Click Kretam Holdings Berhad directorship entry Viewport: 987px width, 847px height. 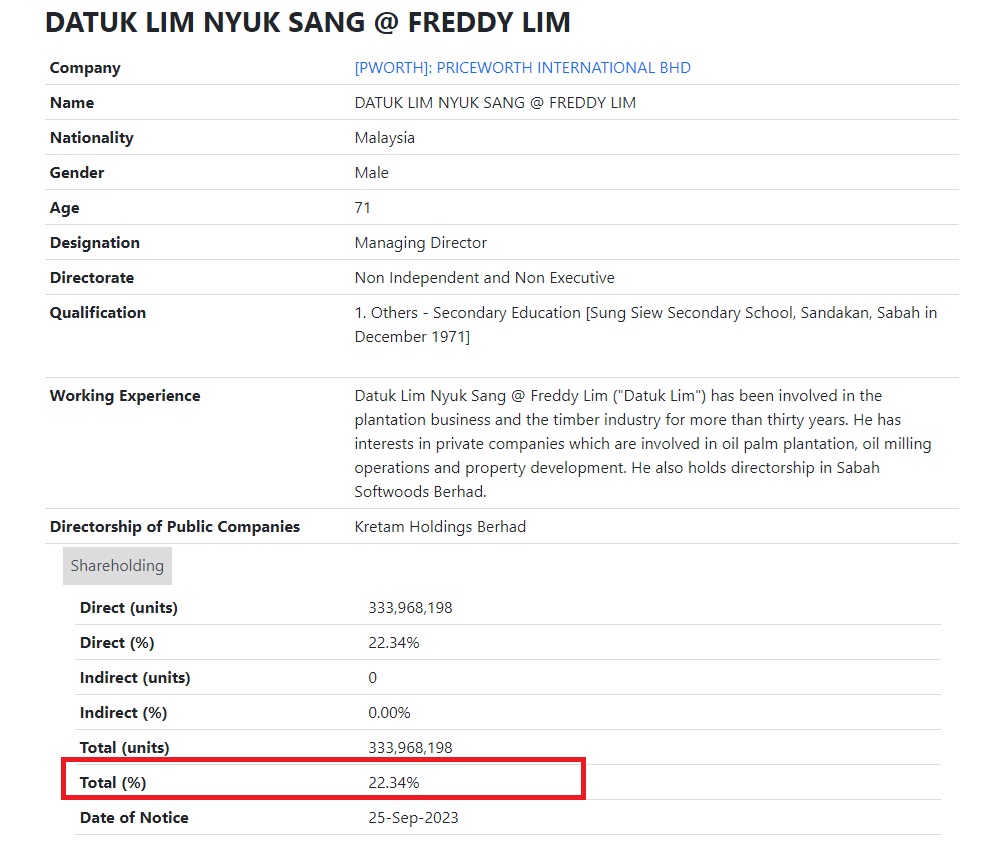tap(440, 527)
